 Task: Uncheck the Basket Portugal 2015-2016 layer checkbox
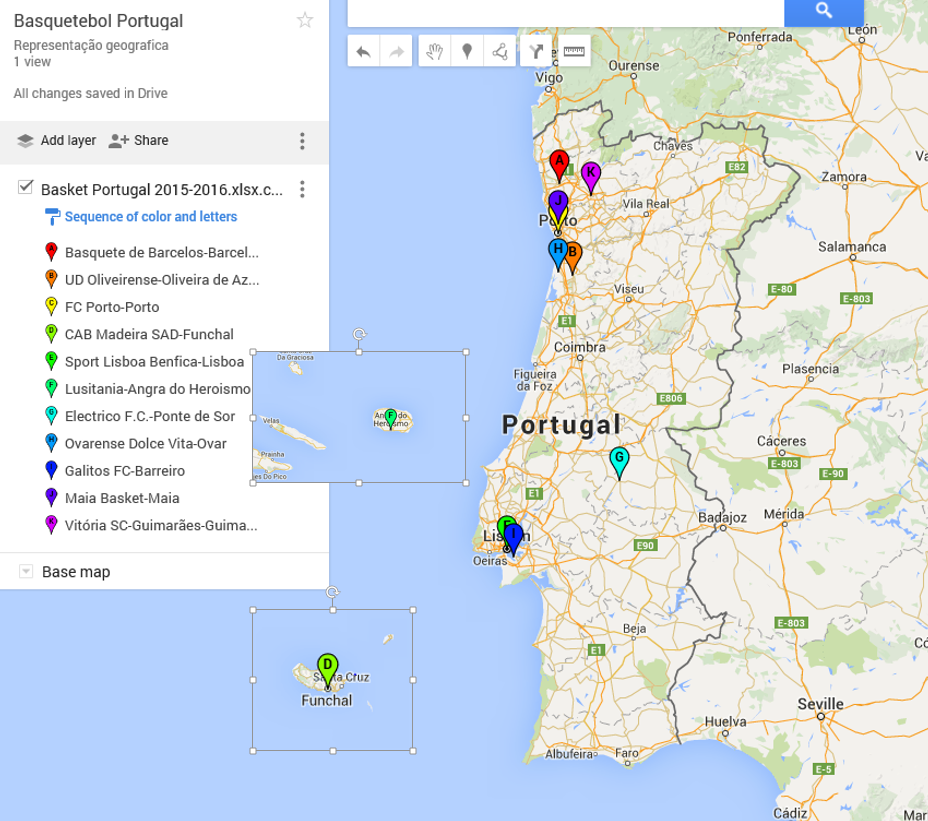pyautogui.click(x=25, y=187)
